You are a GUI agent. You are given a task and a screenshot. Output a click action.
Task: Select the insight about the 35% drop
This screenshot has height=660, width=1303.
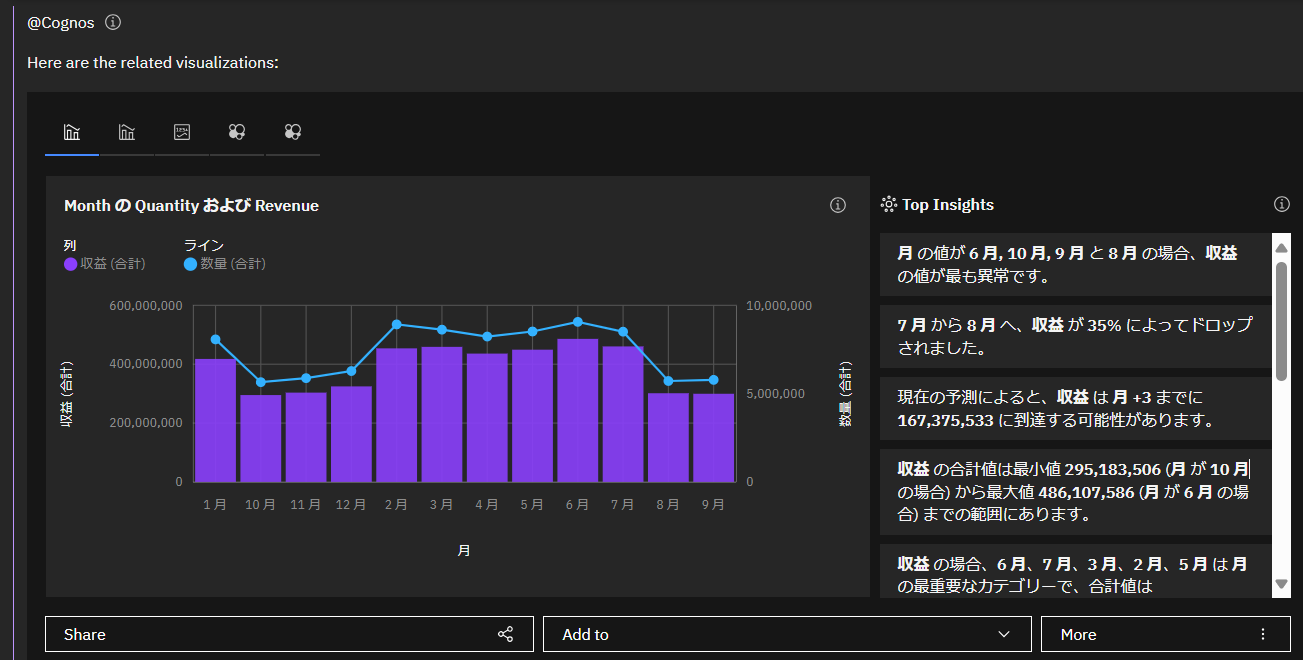click(1075, 336)
